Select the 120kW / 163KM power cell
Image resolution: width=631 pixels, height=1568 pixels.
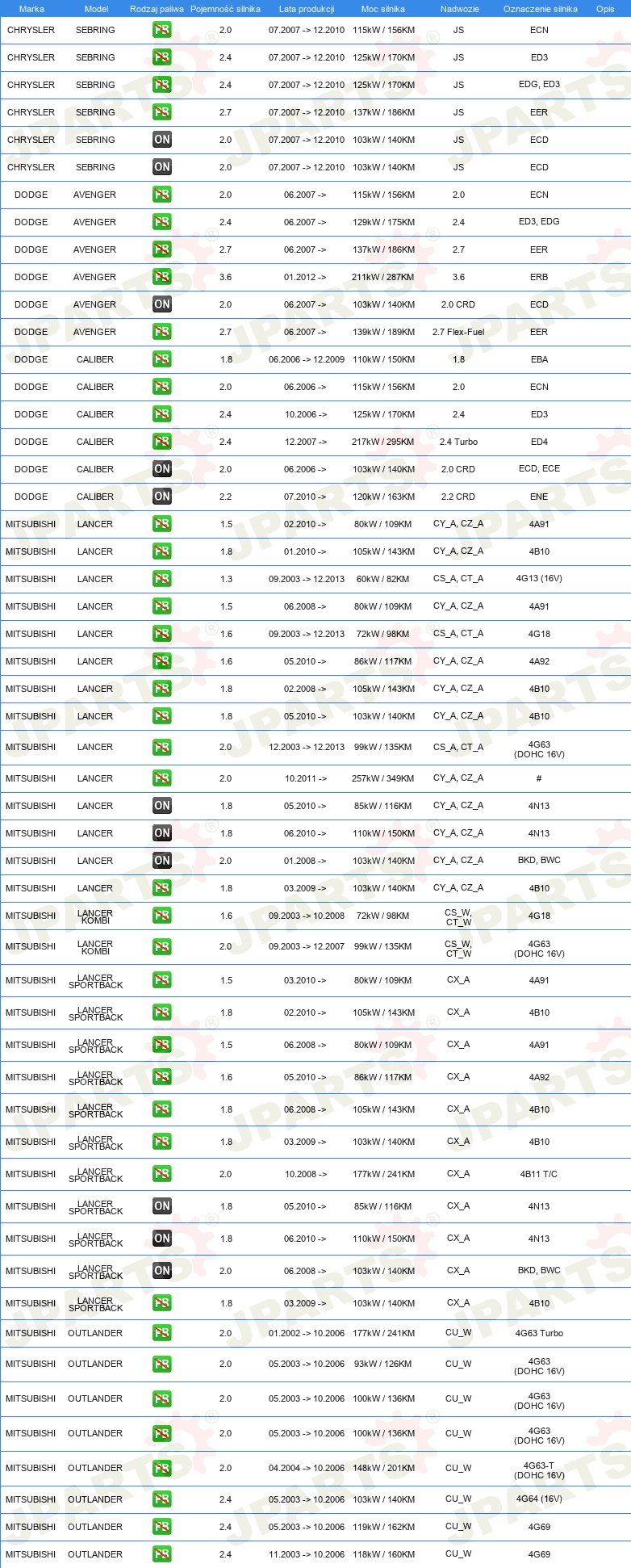[383, 497]
